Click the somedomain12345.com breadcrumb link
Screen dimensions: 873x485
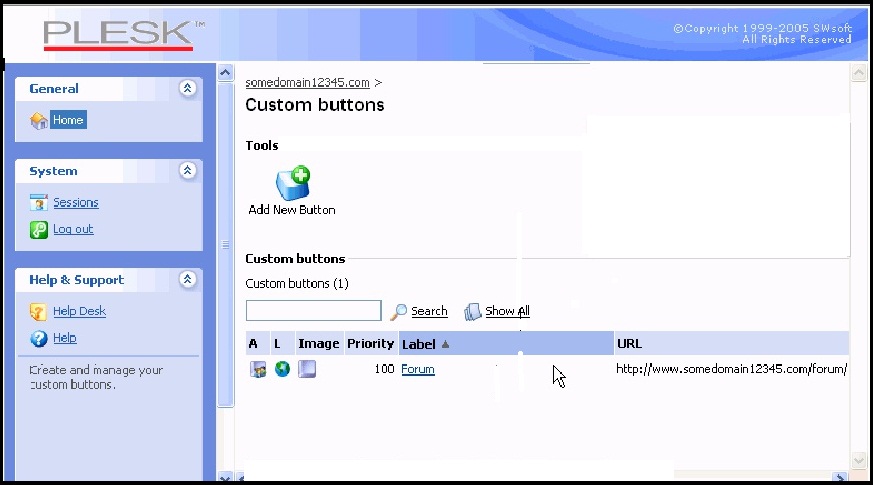click(x=307, y=82)
